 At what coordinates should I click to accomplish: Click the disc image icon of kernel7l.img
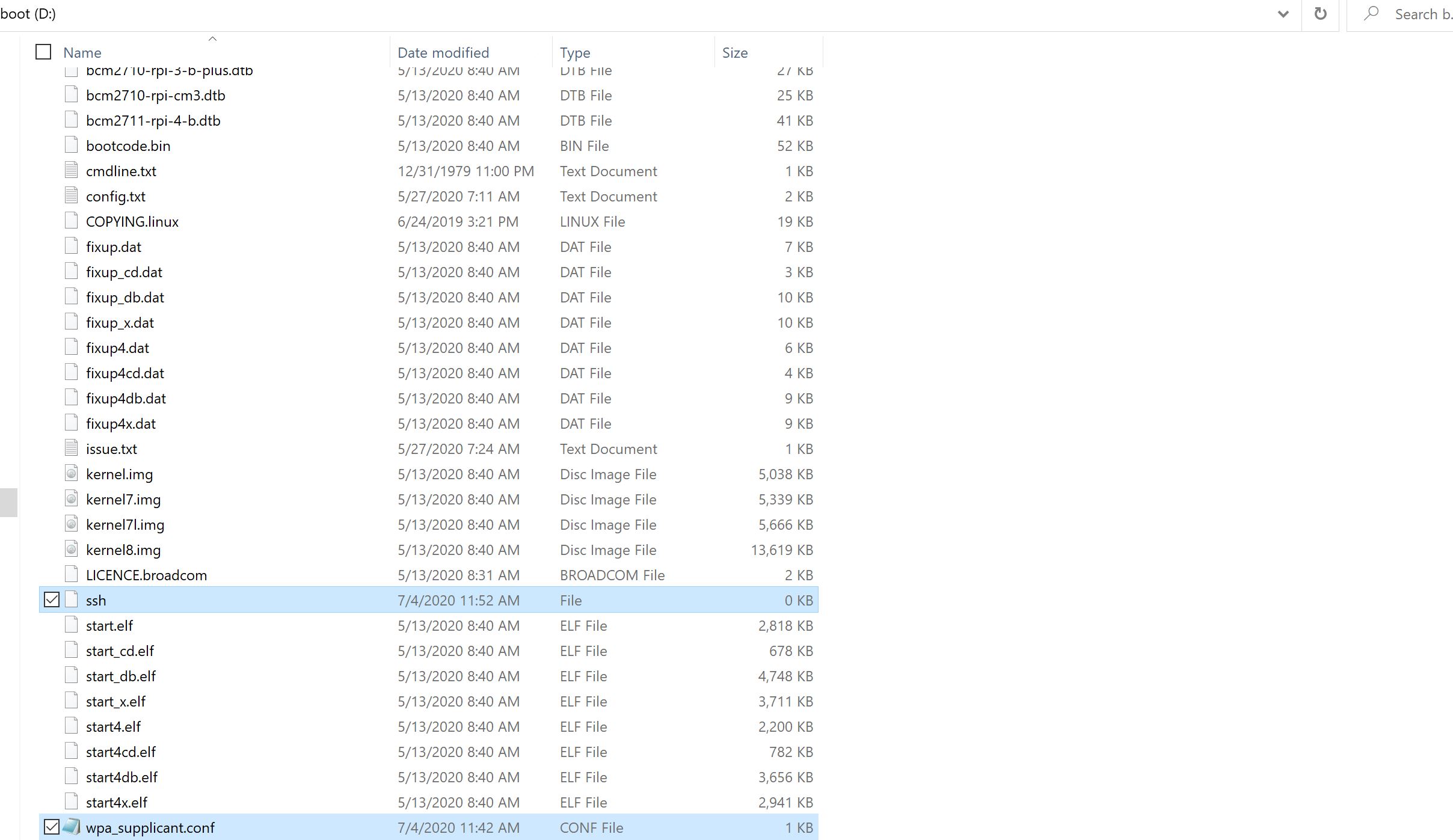[71, 524]
